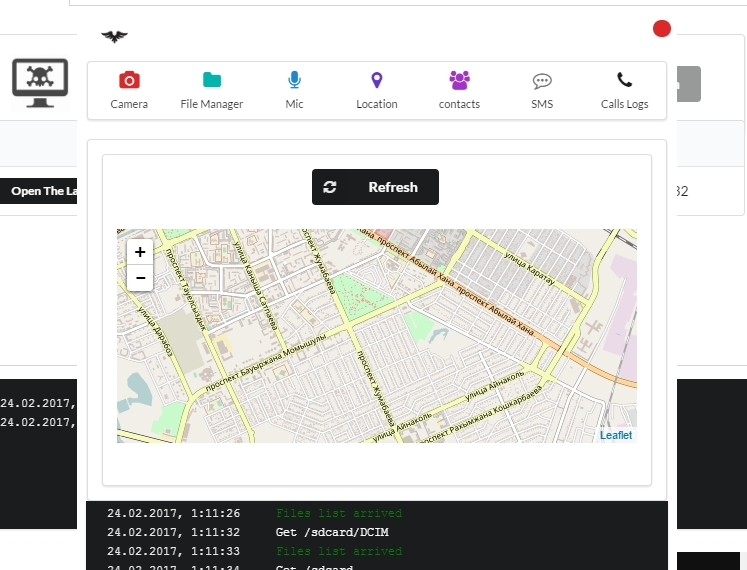
Task: Open the contacts group icon
Action: click(x=459, y=81)
